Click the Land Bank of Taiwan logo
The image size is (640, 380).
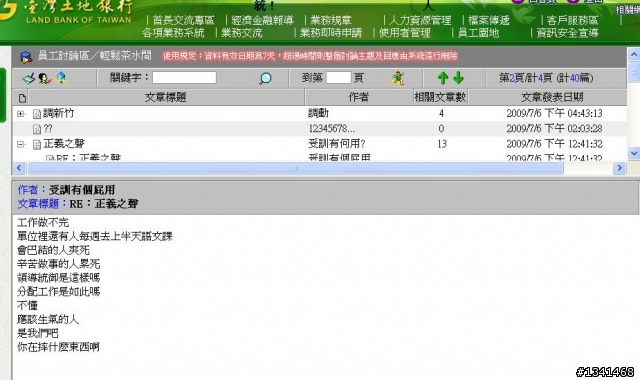67,11
